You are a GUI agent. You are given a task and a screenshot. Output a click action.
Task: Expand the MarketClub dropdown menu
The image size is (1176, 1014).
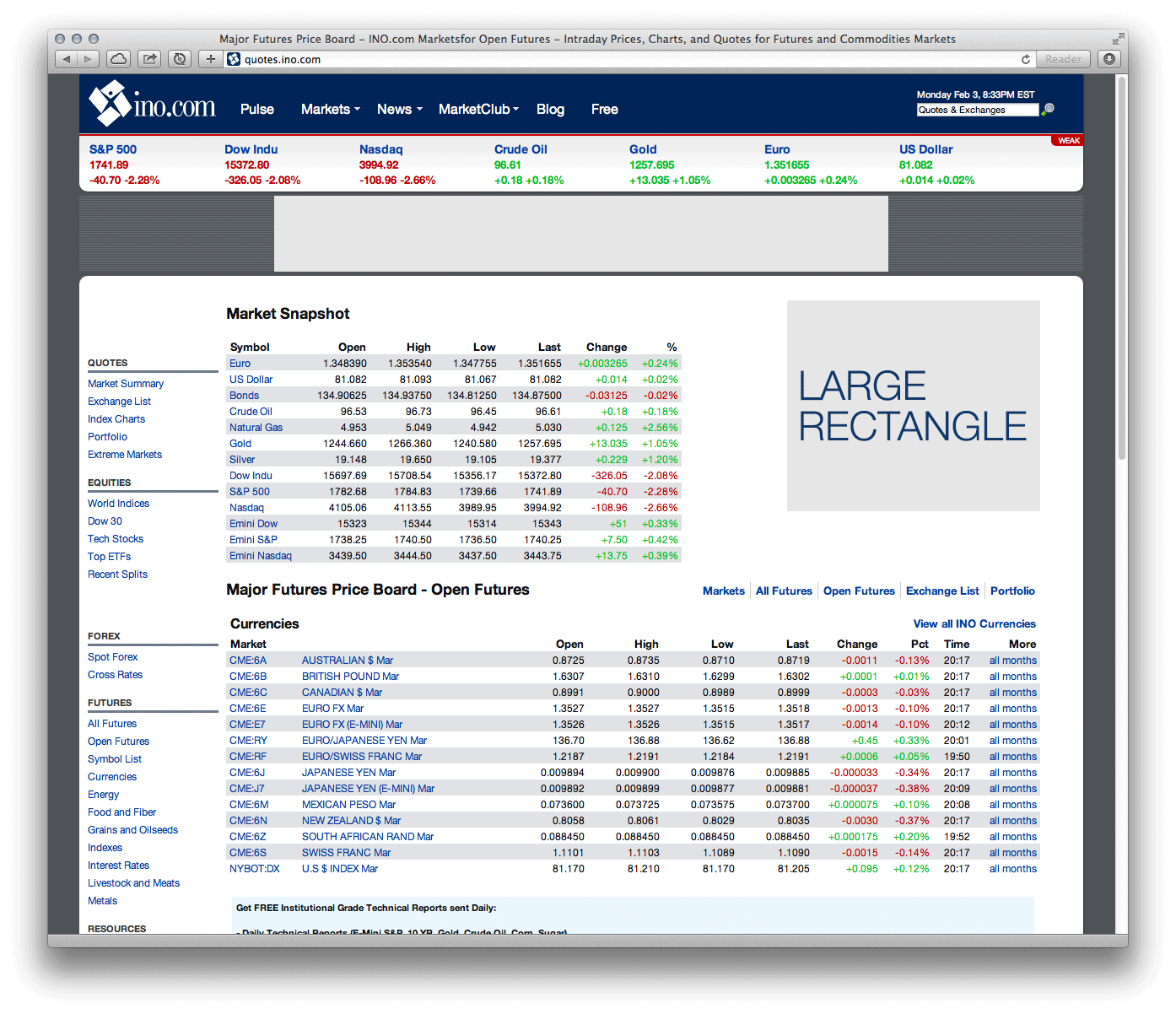478,109
